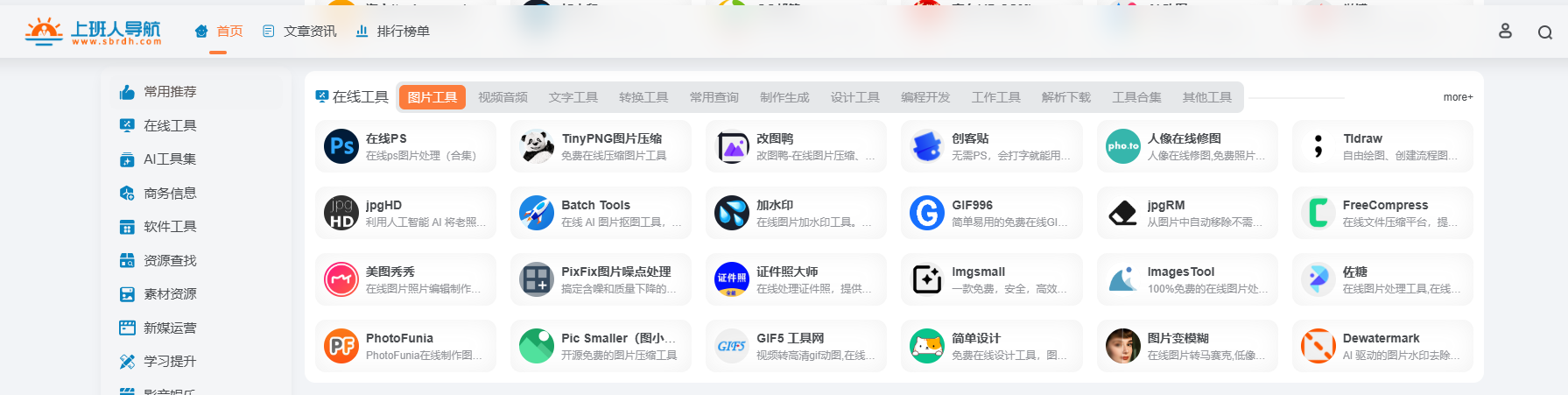Select AI工具集 in the sidebar

158,159
